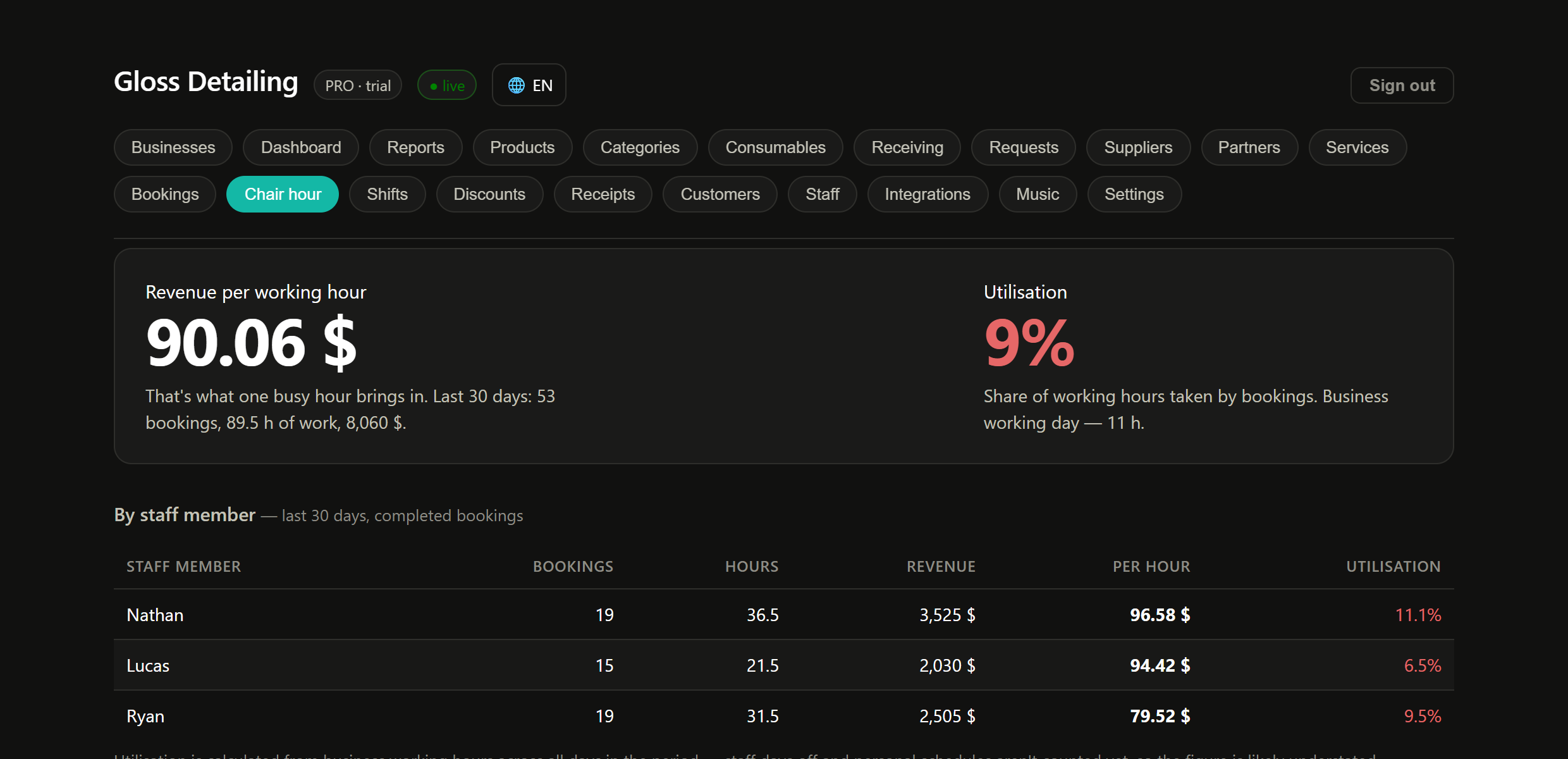
Task: Click the Revenue per working hour label
Action: click(256, 292)
